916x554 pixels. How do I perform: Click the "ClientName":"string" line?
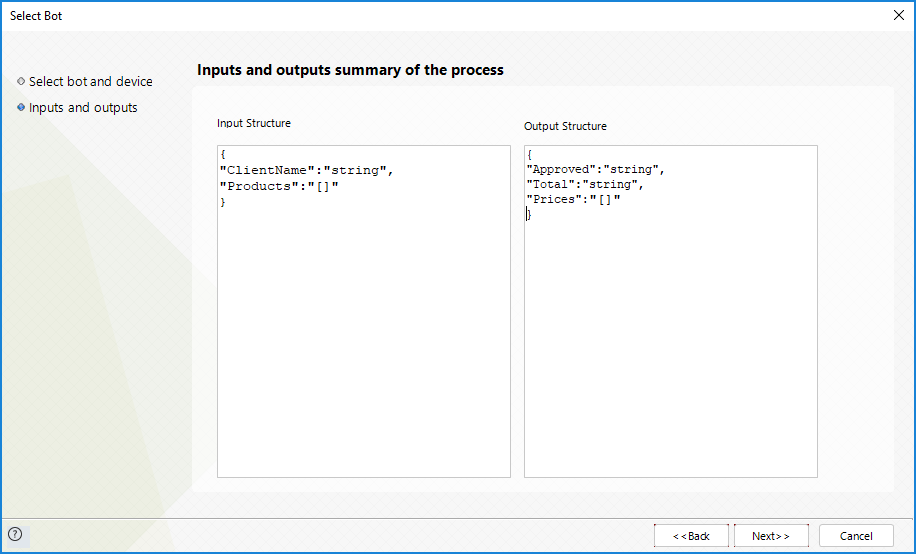[x=307, y=171]
